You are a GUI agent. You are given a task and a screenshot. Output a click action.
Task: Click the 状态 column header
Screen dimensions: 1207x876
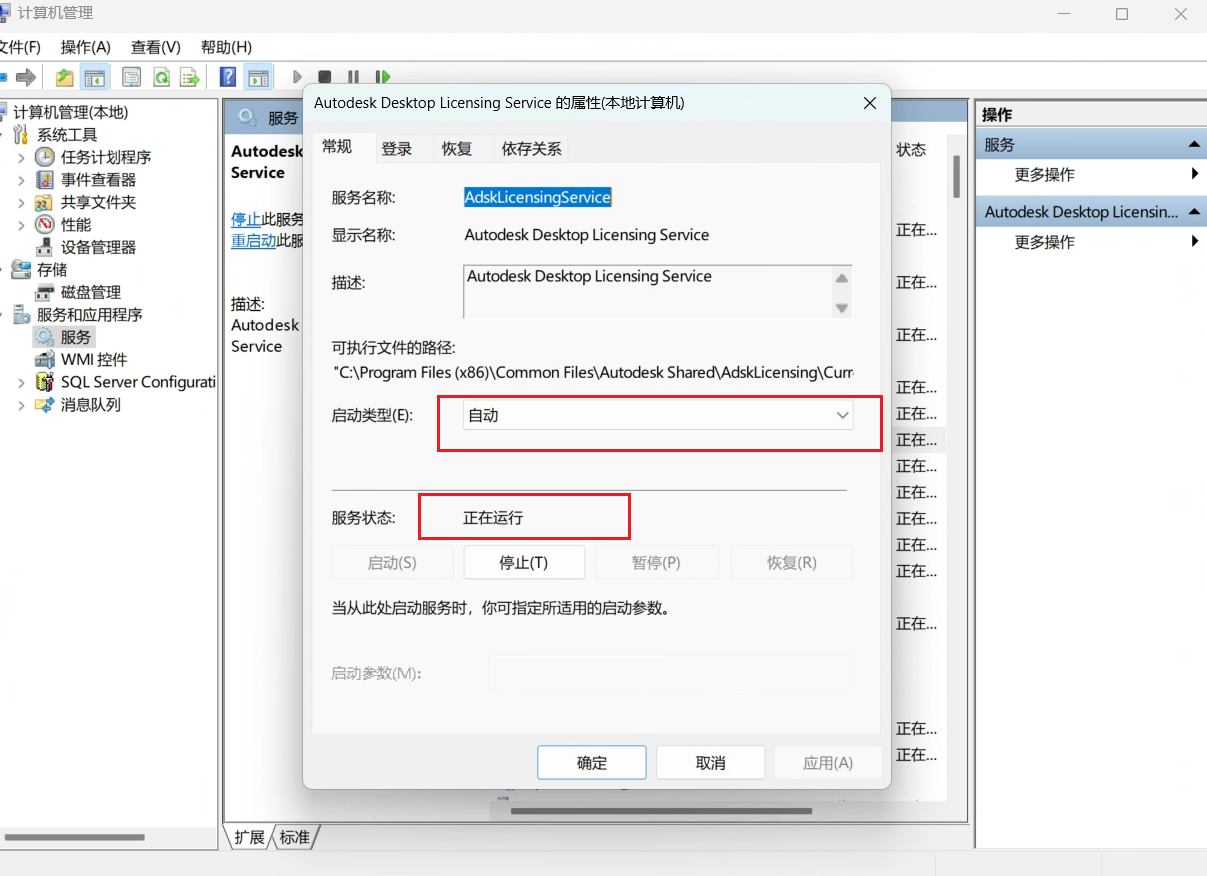911,150
